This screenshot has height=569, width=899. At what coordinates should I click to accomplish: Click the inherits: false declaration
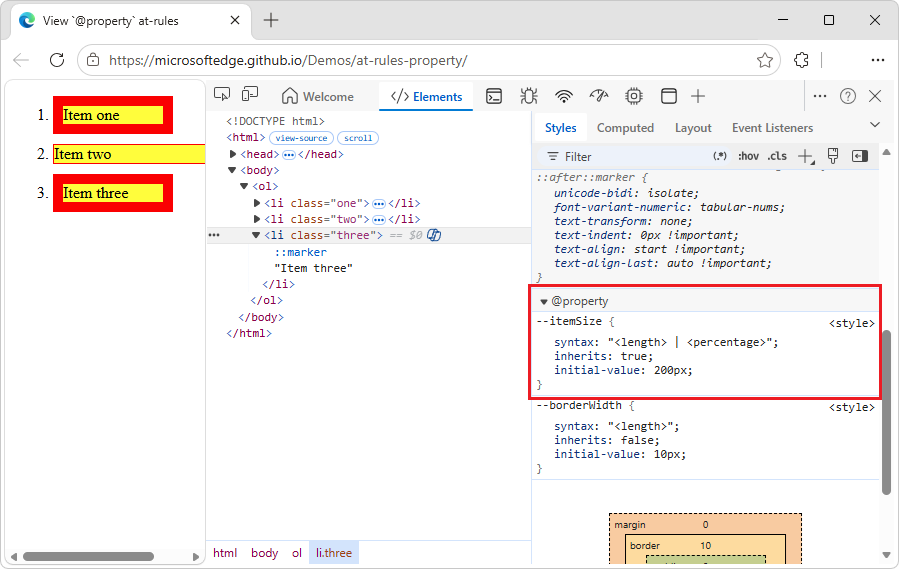[x=607, y=441]
